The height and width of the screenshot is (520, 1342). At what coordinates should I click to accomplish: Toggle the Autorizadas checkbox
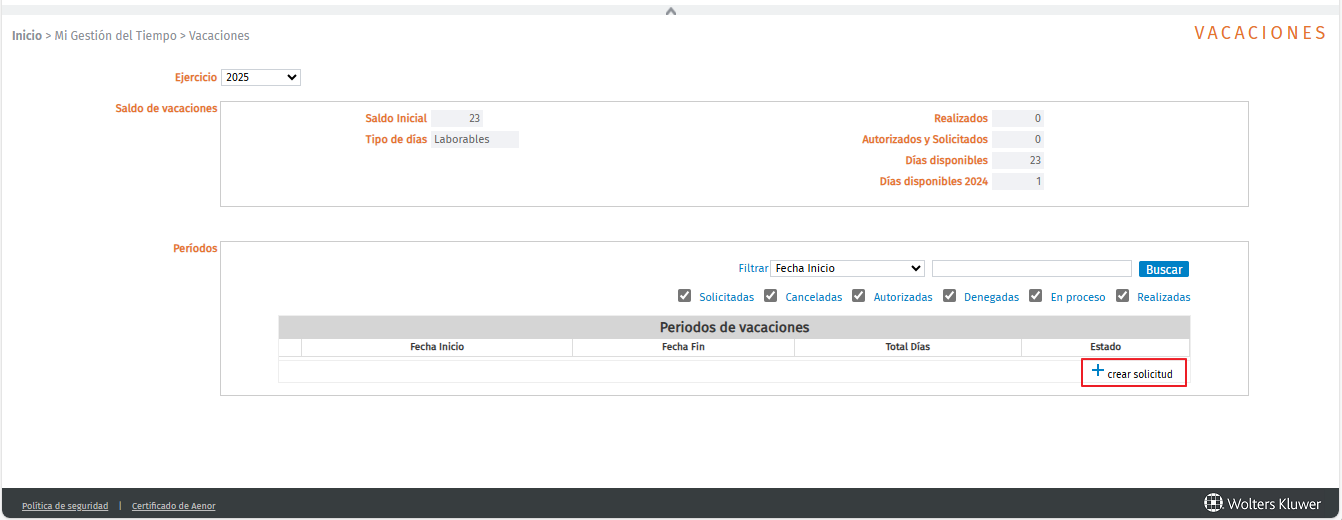(860, 296)
